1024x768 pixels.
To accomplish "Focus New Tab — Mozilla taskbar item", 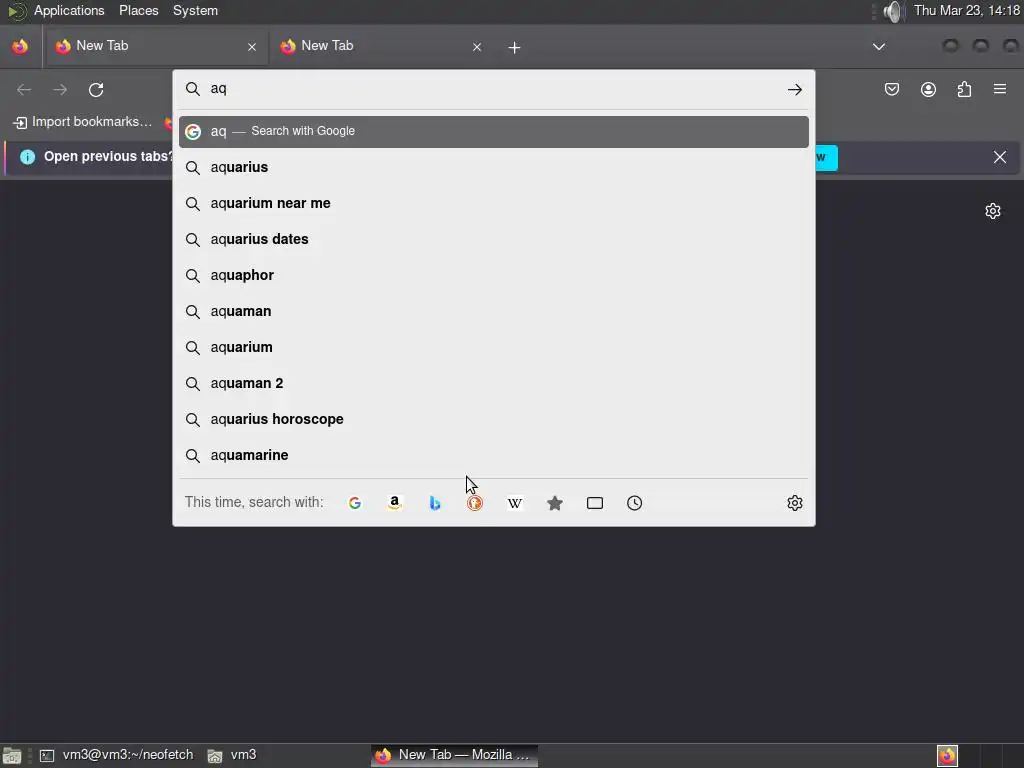I will [x=455, y=755].
